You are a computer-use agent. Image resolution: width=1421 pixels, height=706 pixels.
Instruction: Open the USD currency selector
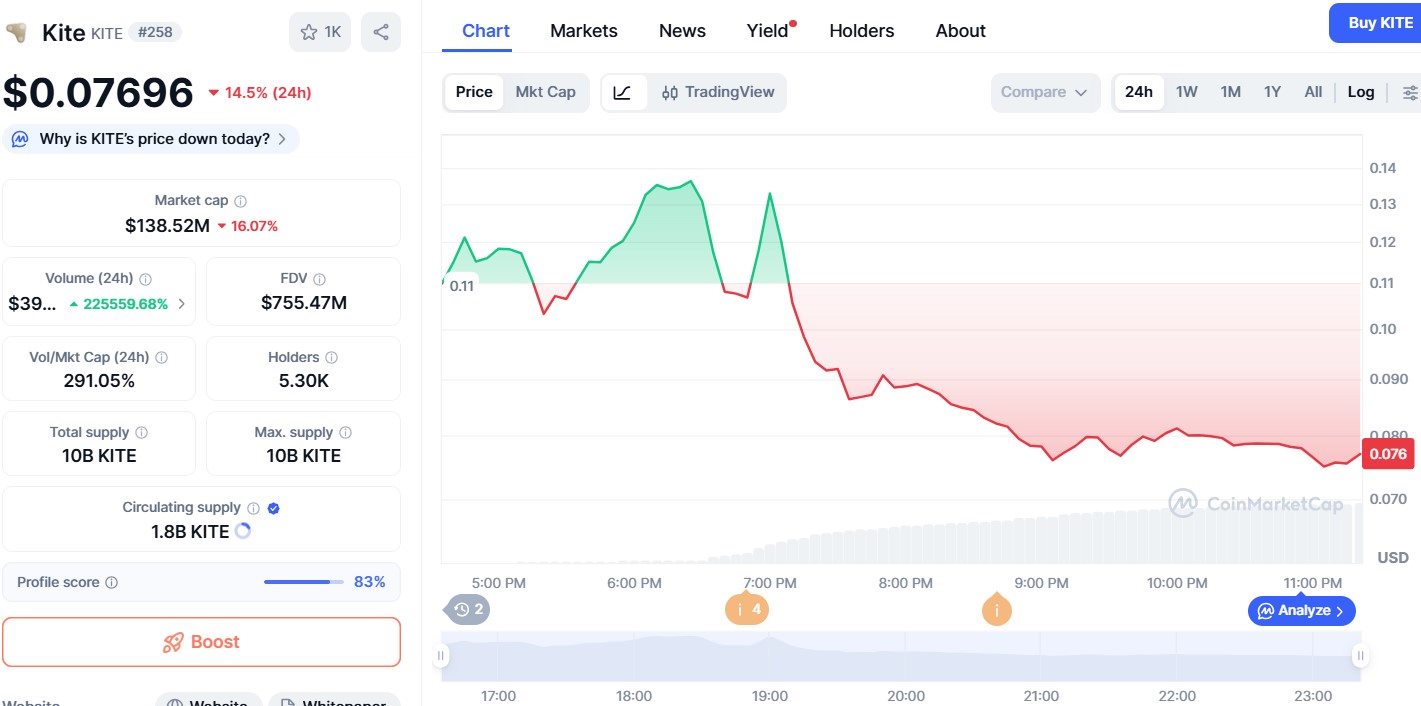click(1391, 558)
